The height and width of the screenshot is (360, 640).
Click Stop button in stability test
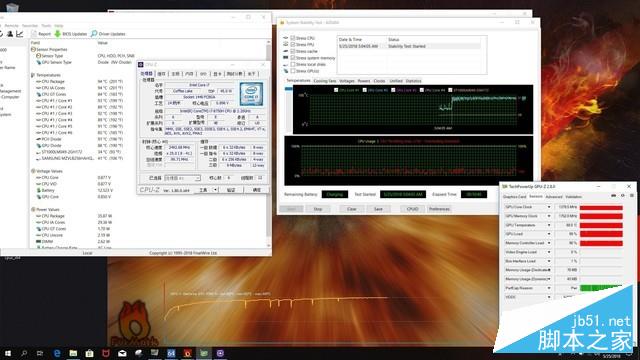318,209
